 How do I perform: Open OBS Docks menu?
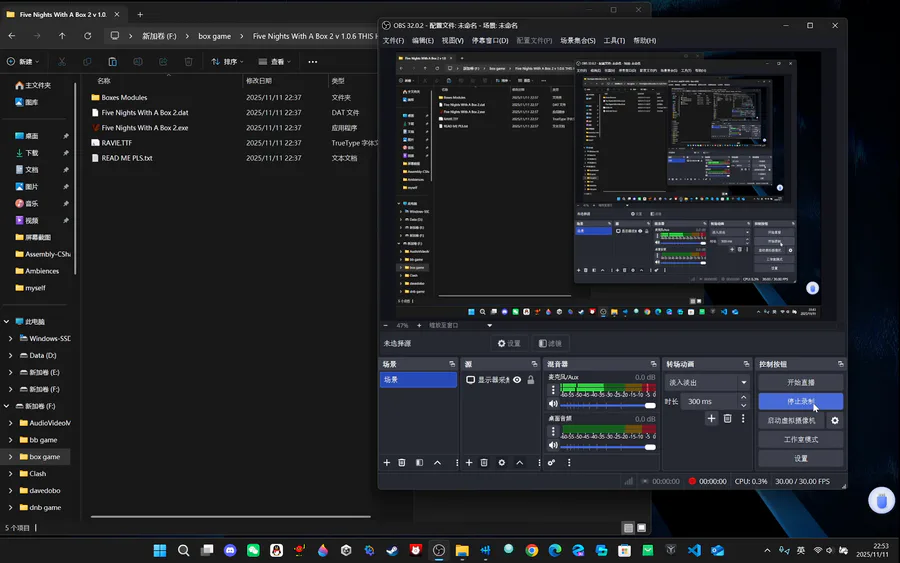(490, 40)
